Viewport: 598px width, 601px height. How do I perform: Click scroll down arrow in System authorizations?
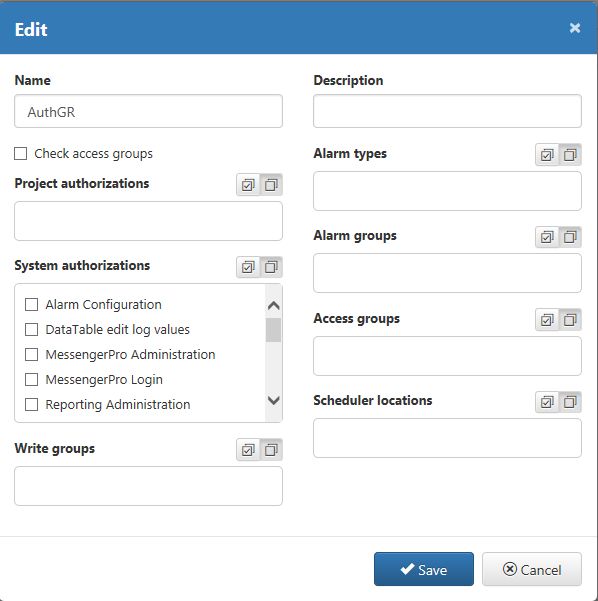point(274,400)
